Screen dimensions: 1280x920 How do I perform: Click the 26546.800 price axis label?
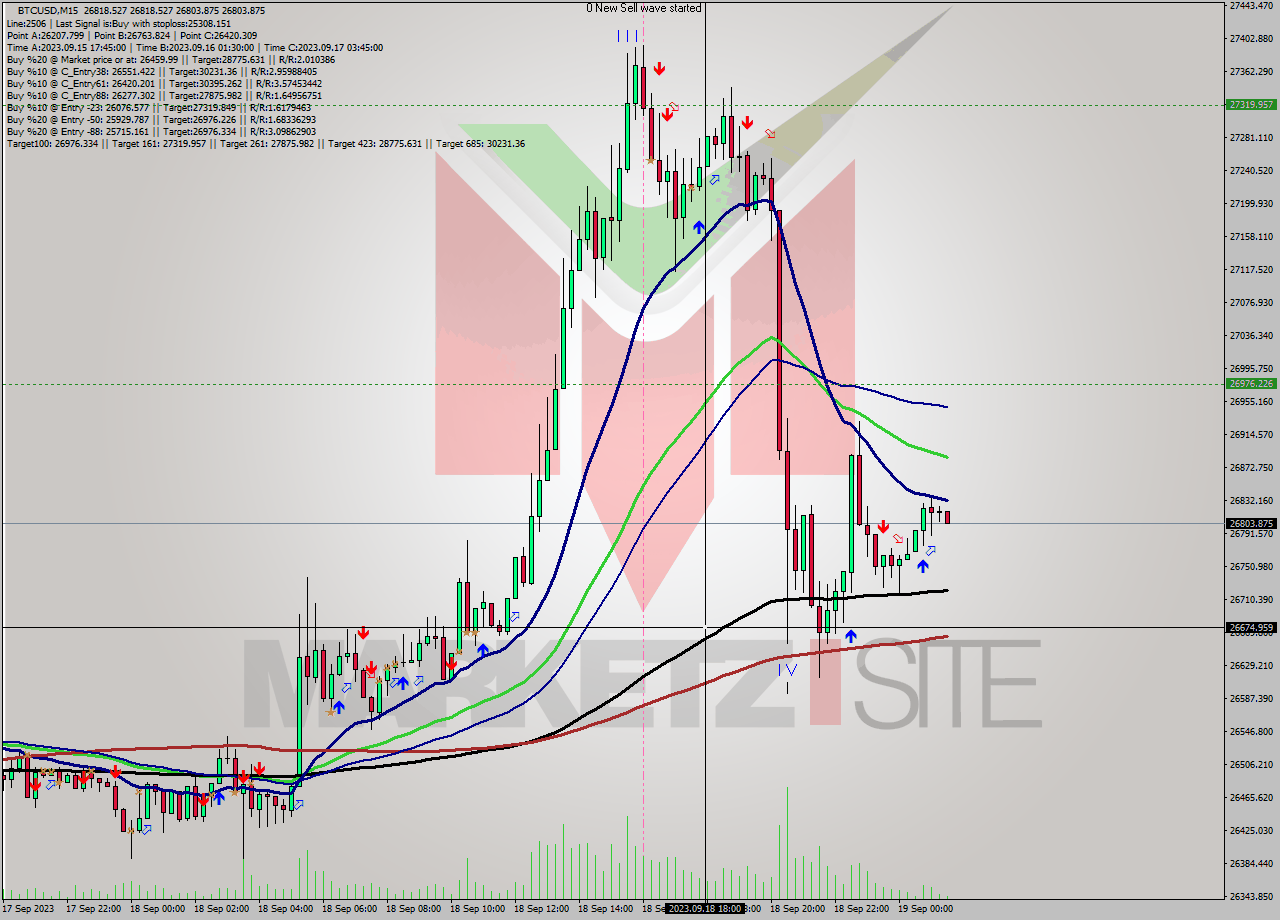point(1252,731)
